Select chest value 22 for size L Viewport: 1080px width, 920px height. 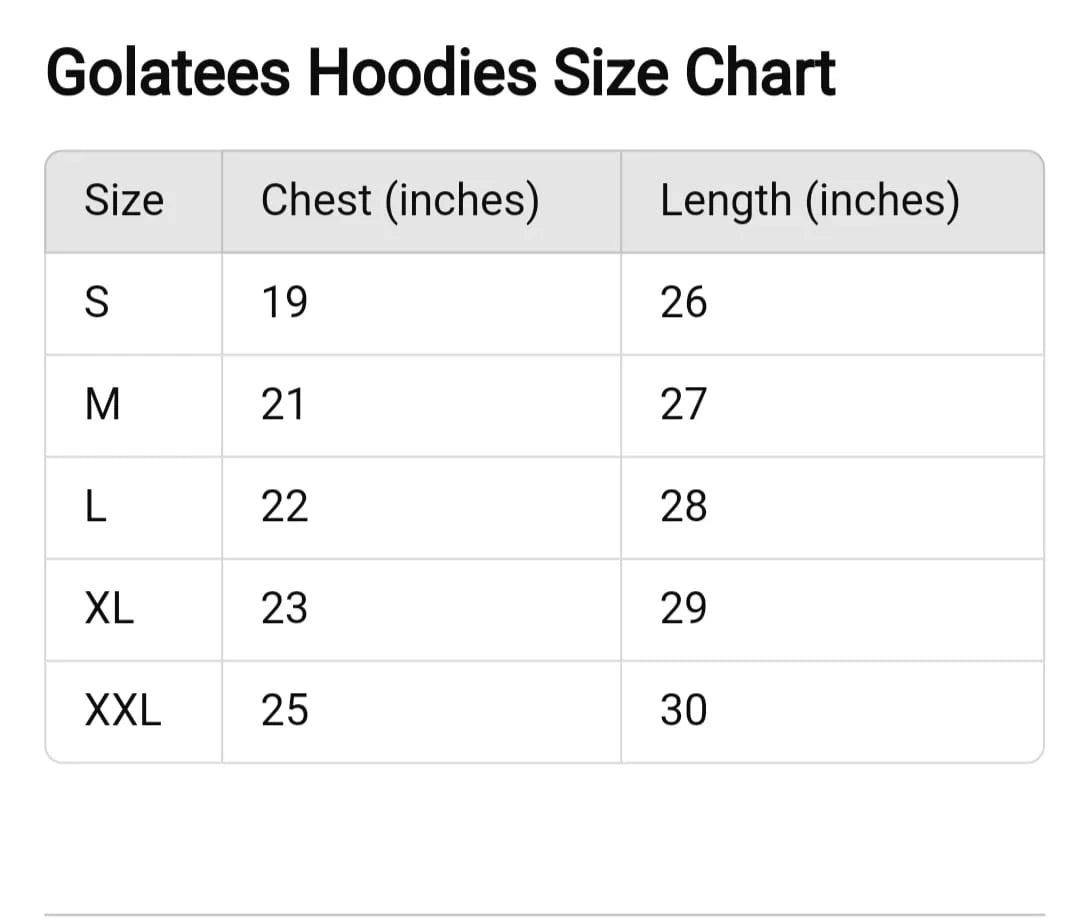(x=284, y=507)
